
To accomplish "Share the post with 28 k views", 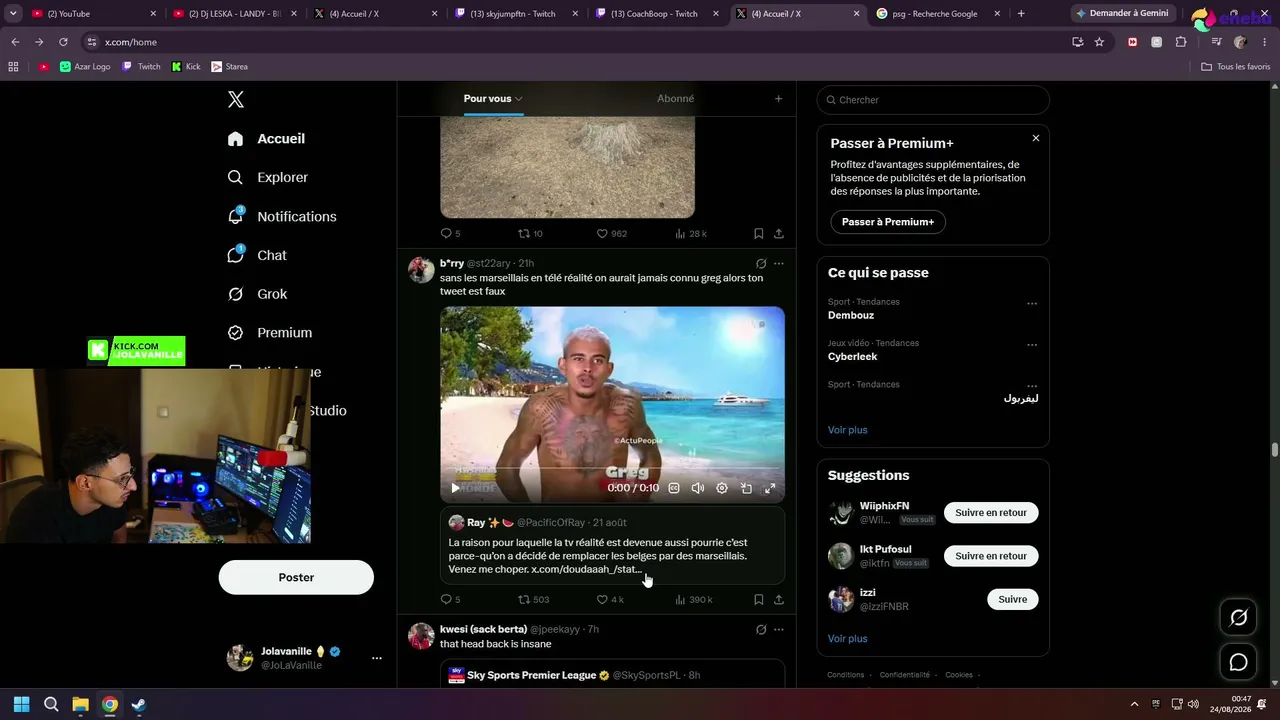I will (x=779, y=233).
